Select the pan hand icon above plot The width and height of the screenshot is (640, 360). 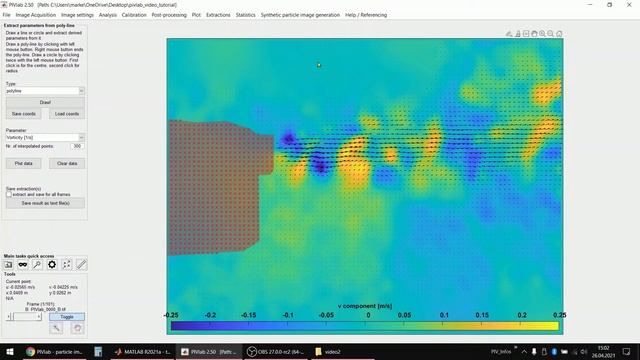coord(534,34)
